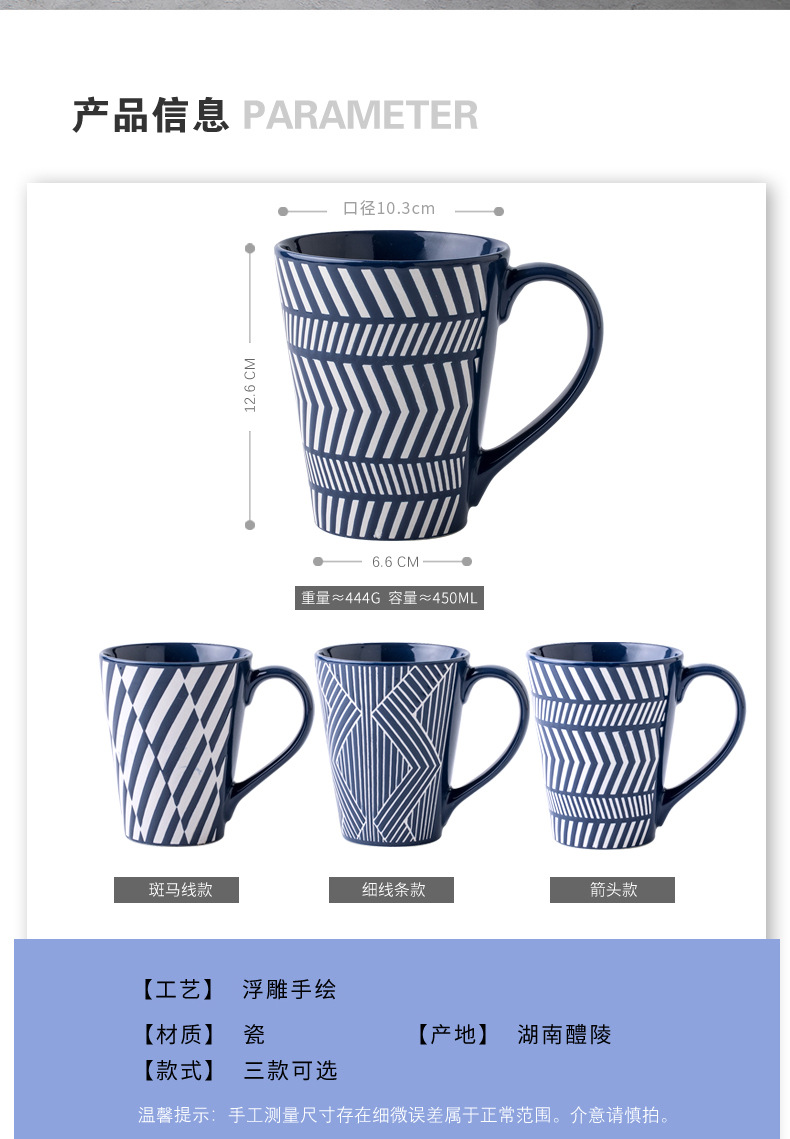
Task: Click the 【产地】 label
Action: click(x=453, y=1034)
